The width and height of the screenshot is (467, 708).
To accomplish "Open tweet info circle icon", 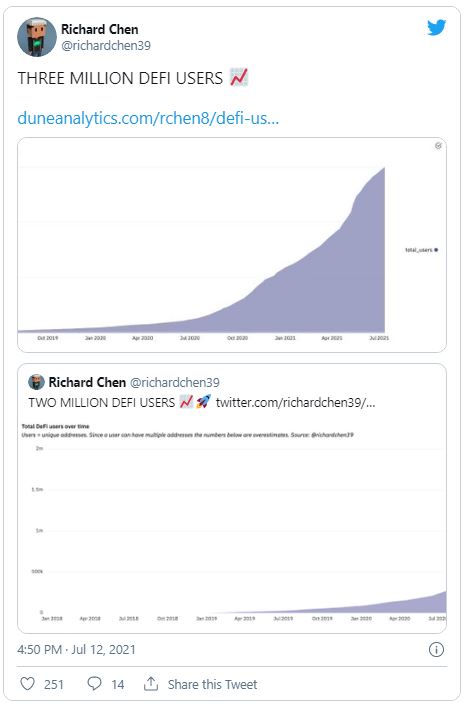I will [436, 650].
